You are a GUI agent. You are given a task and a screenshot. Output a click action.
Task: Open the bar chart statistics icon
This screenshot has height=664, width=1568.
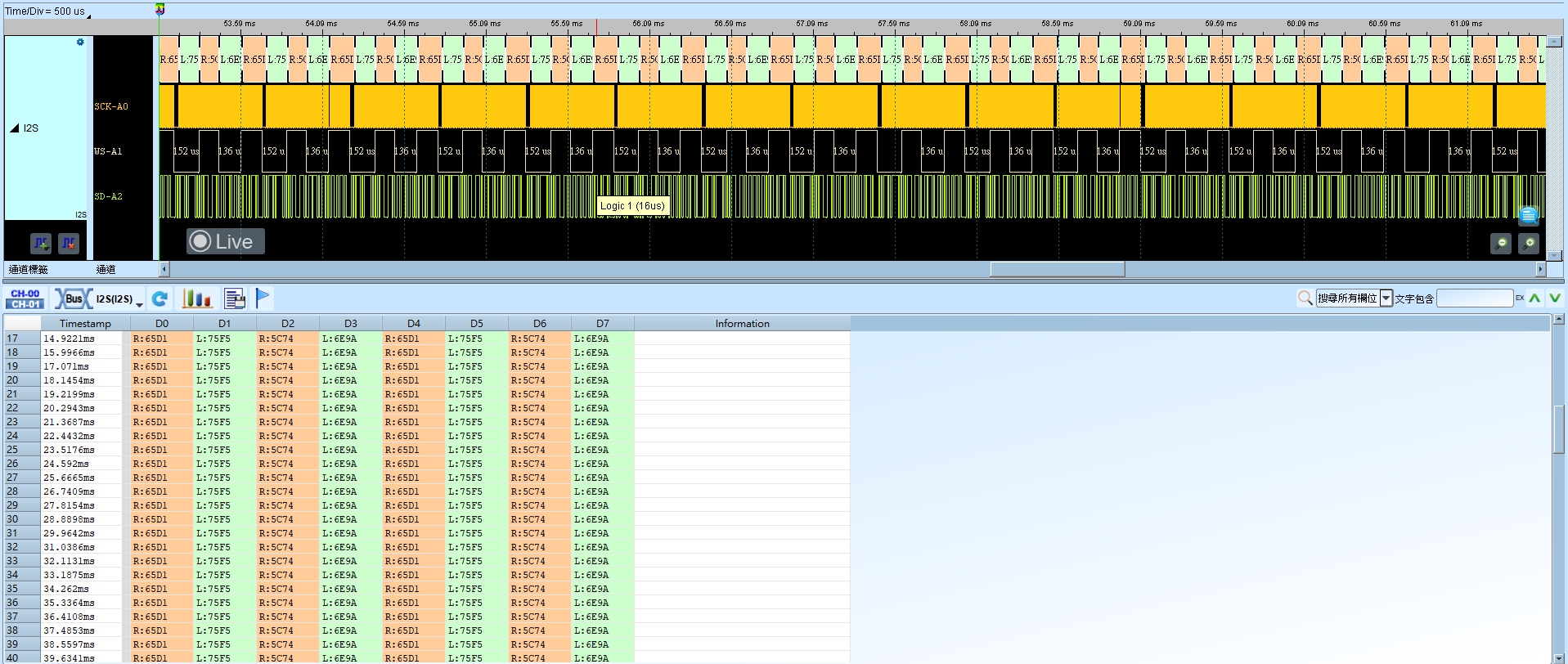click(196, 298)
